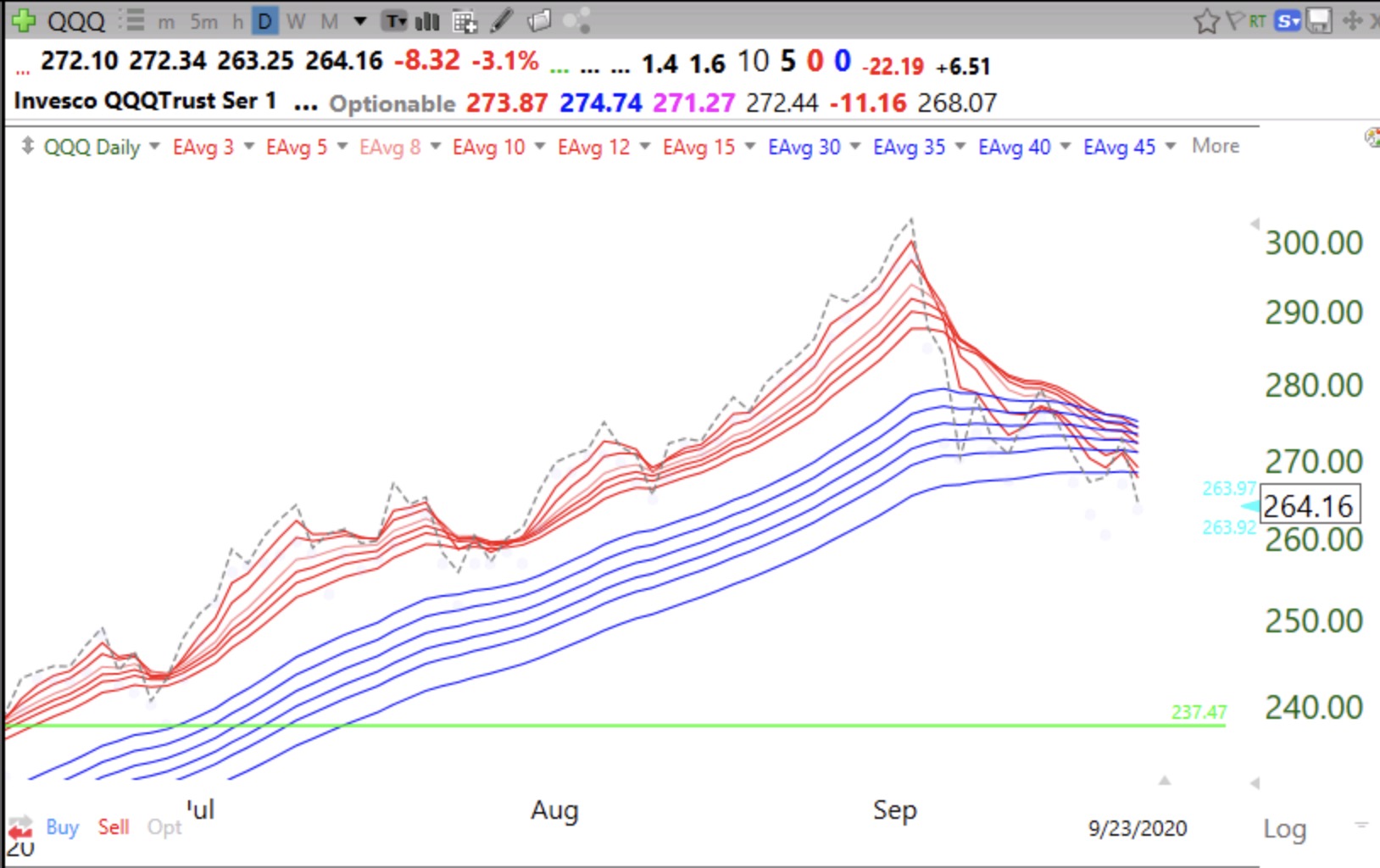Image resolution: width=1380 pixels, height=868 pixels.
Task: Toggle the flag icon in top bar
Action: click(x=1235, y=20)
